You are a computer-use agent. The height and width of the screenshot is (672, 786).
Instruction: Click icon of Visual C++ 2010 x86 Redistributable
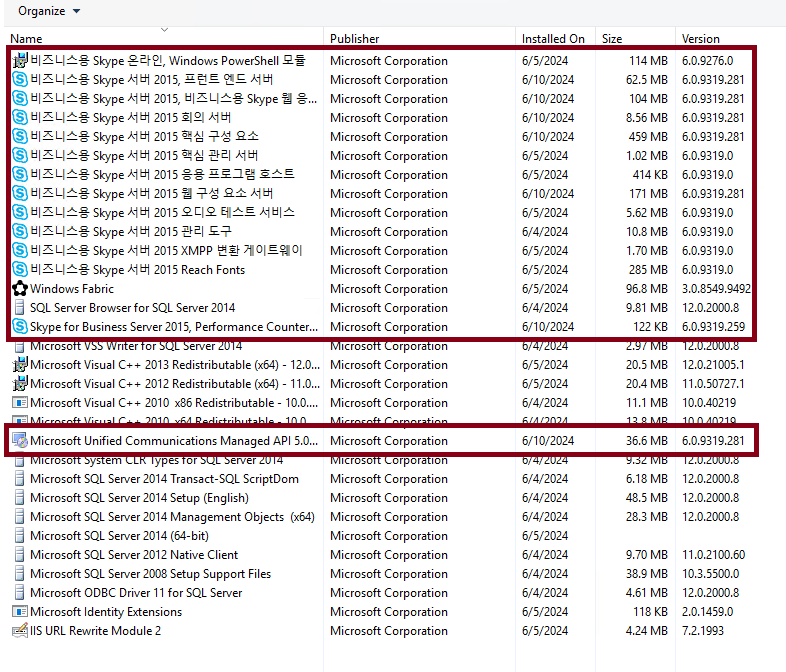[x=20, y=403]
